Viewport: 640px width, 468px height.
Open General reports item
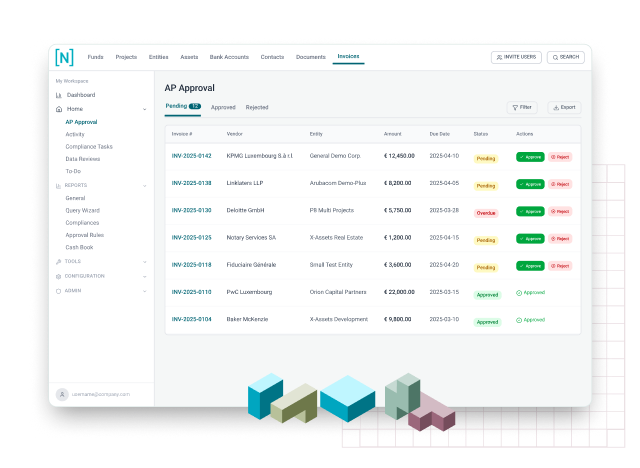pyautogui.click(x=75, y=198)
